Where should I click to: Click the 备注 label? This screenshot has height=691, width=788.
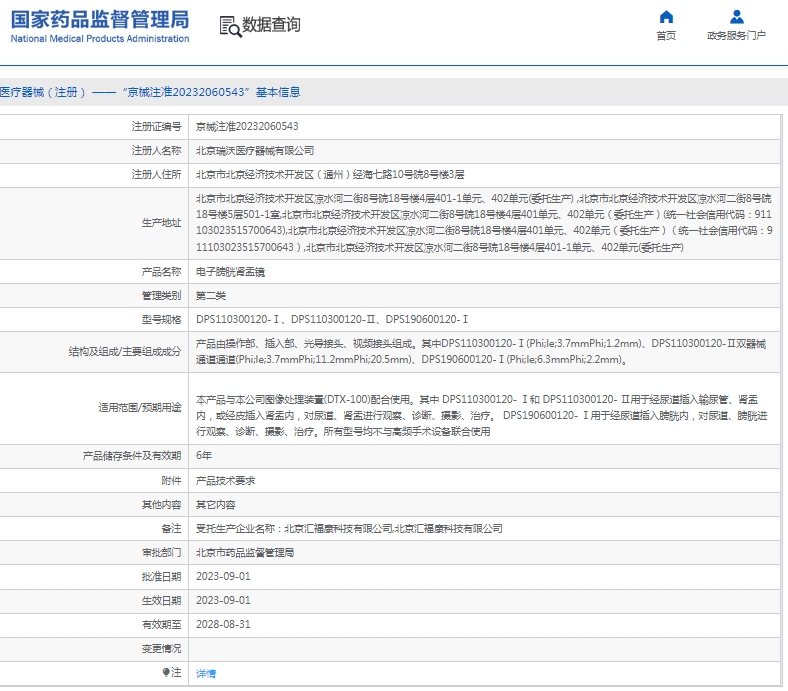(x=171, y=529)
